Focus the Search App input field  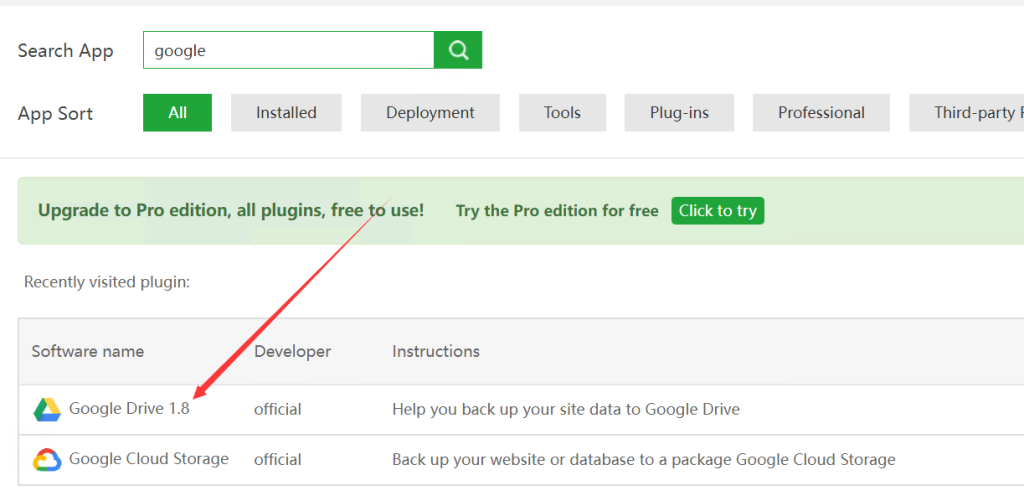[x=289, y=50]
